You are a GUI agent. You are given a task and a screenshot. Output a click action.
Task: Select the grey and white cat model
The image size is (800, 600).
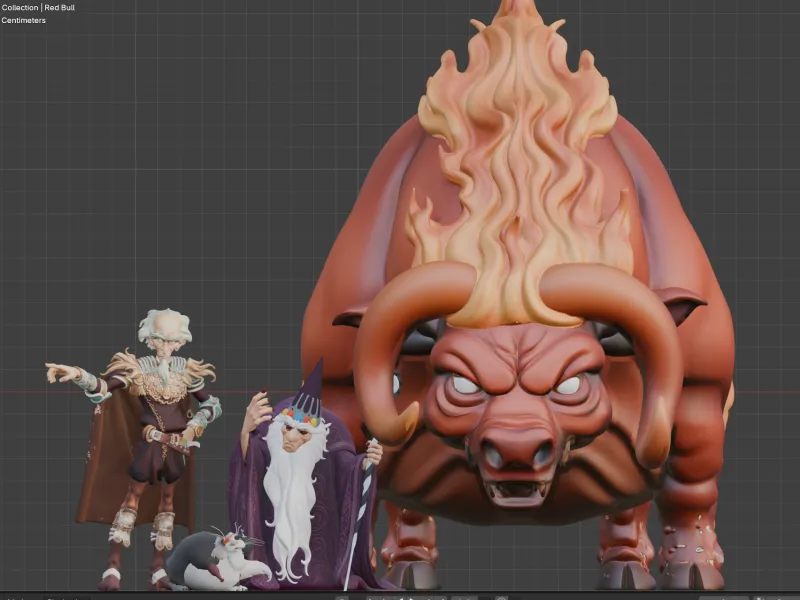[217, 559]
